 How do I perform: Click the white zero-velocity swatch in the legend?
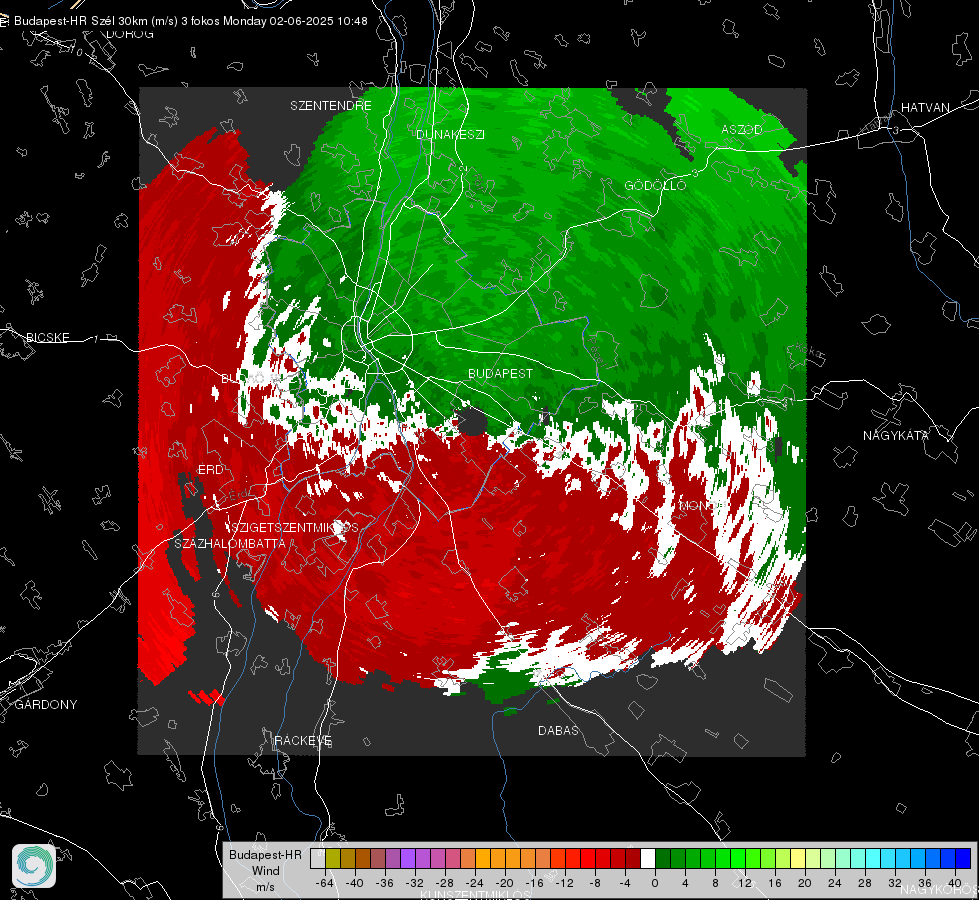[x=648, y=858]
